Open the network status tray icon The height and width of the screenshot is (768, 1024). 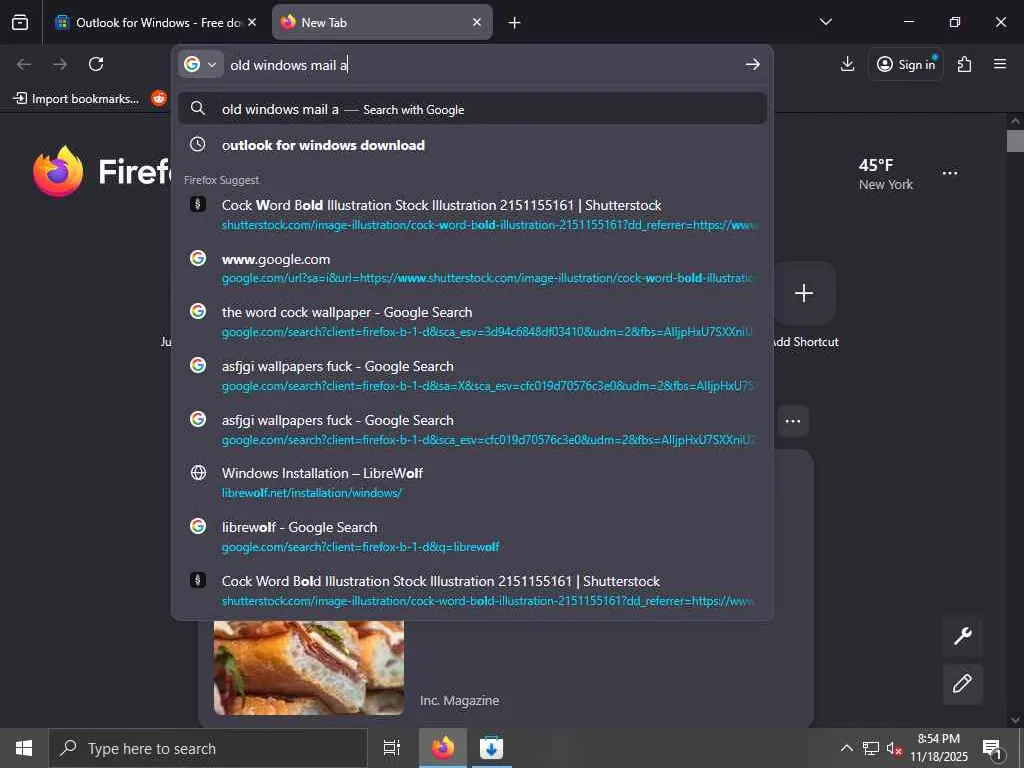point(871,748)
